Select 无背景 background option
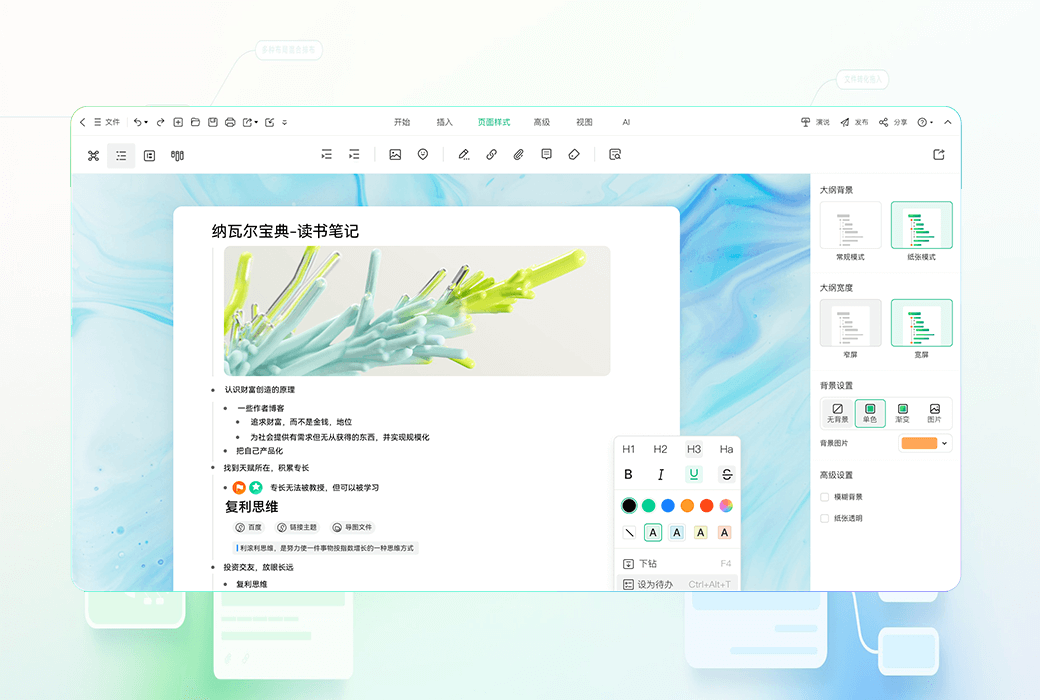The image size is (1040, 700). point(837,413)
